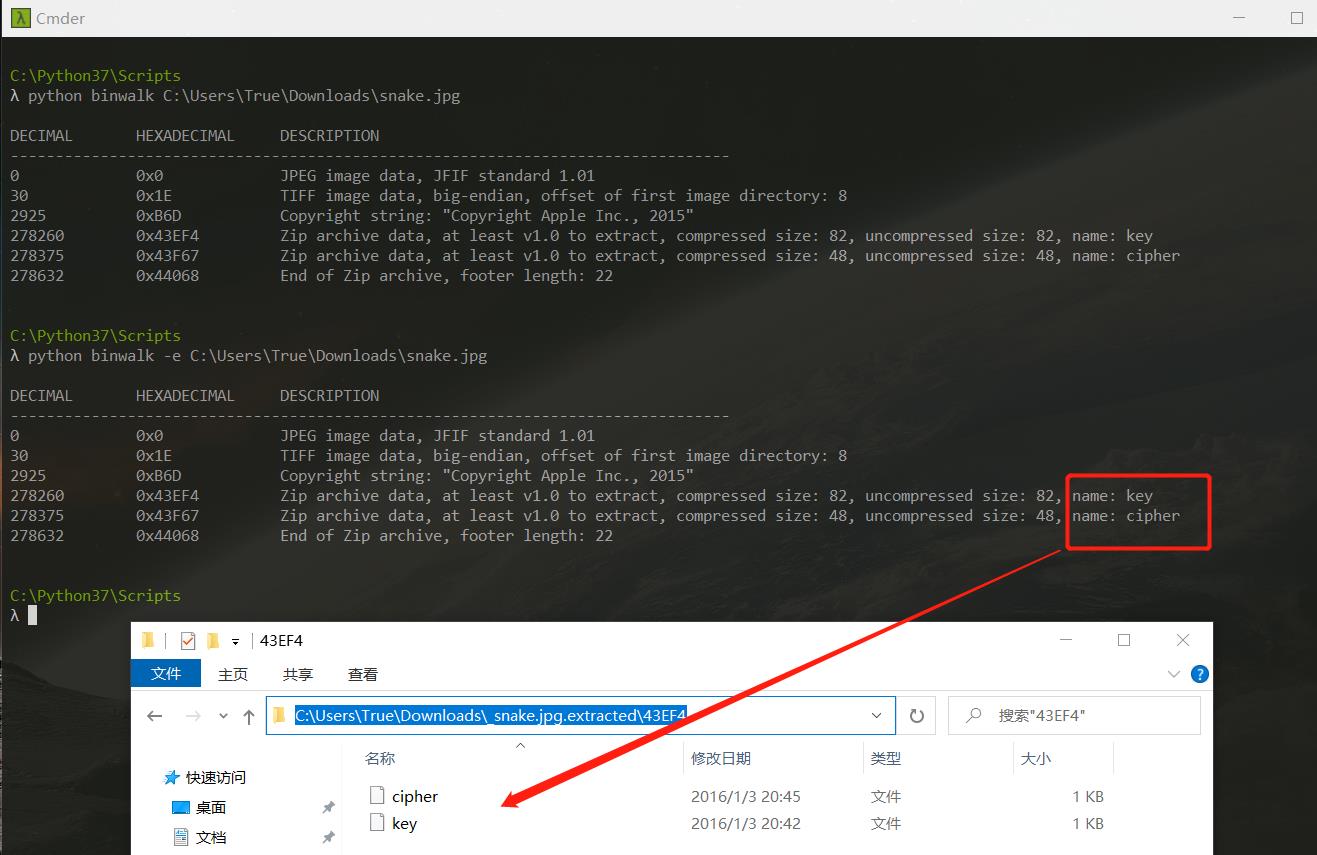This screenshot has height=855, width=1317.
Task: Click the Explorer address bar path
Action: point(491,716)
